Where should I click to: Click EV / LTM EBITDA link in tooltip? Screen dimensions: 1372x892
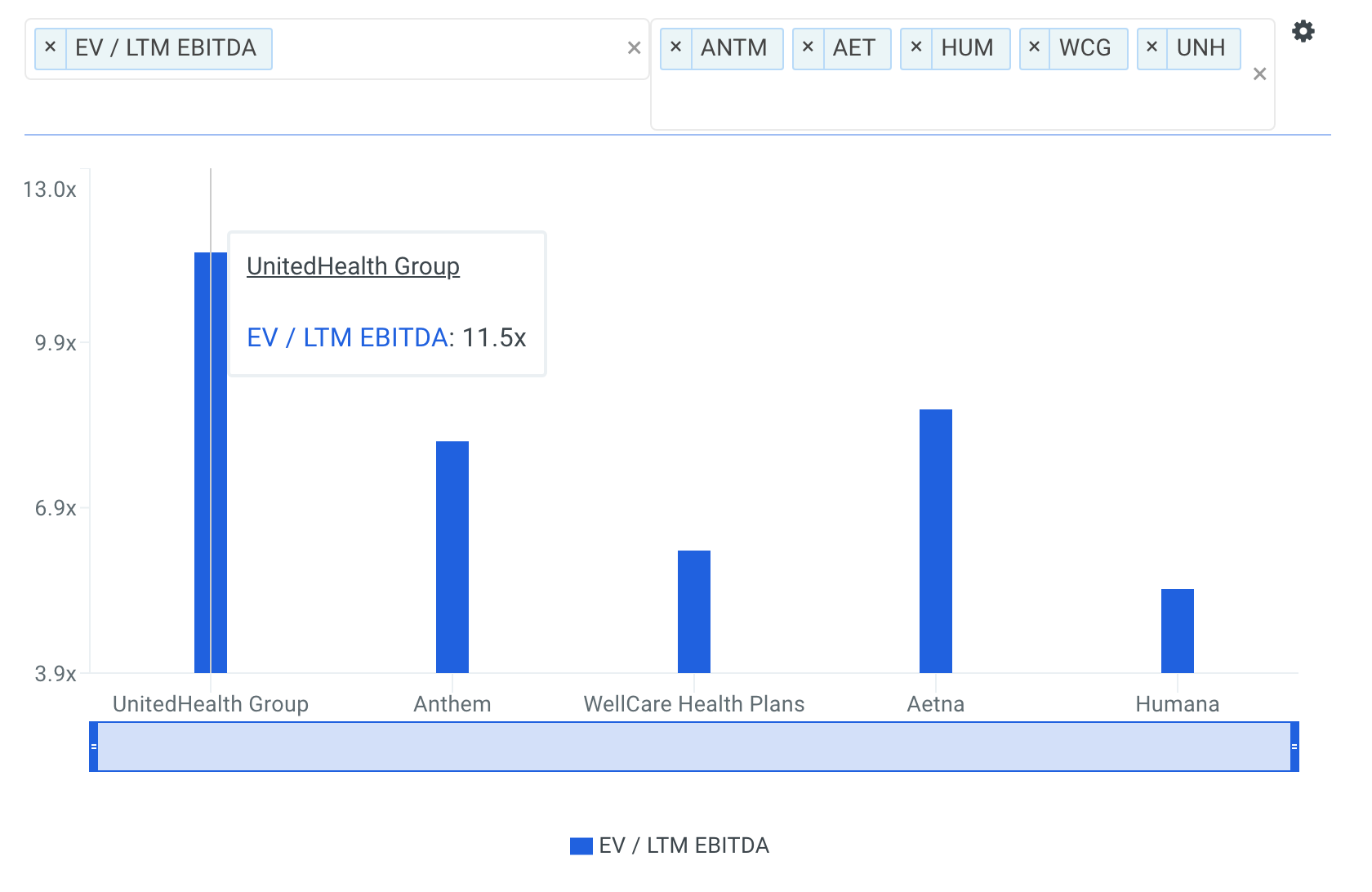347,337
